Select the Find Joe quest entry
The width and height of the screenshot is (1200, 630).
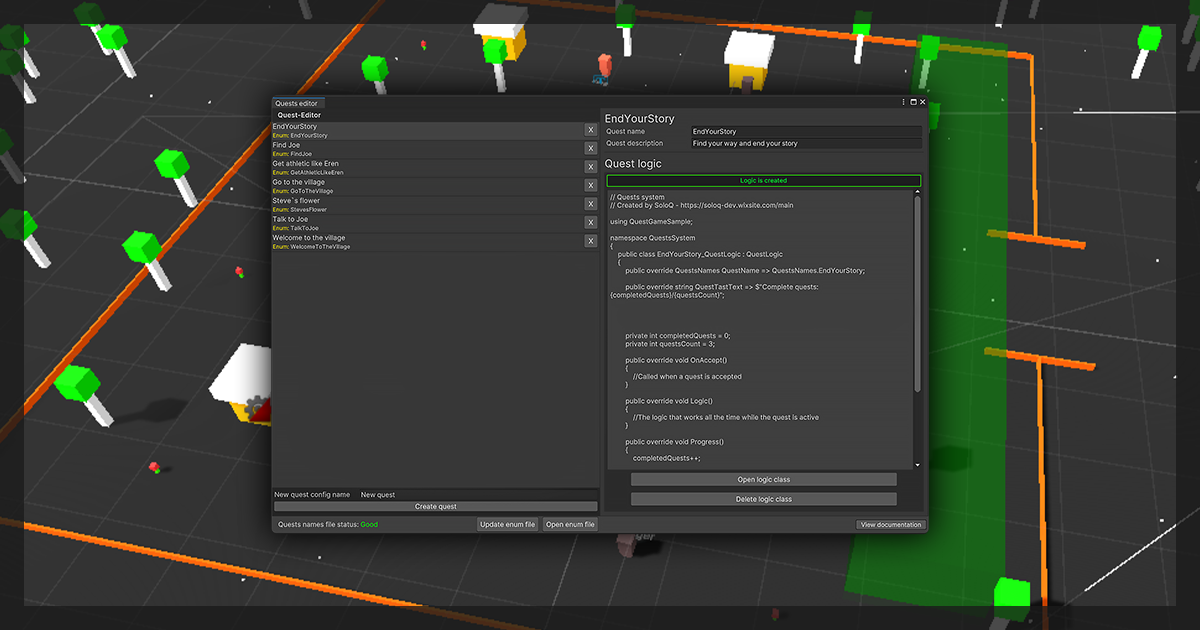[420, 148]
